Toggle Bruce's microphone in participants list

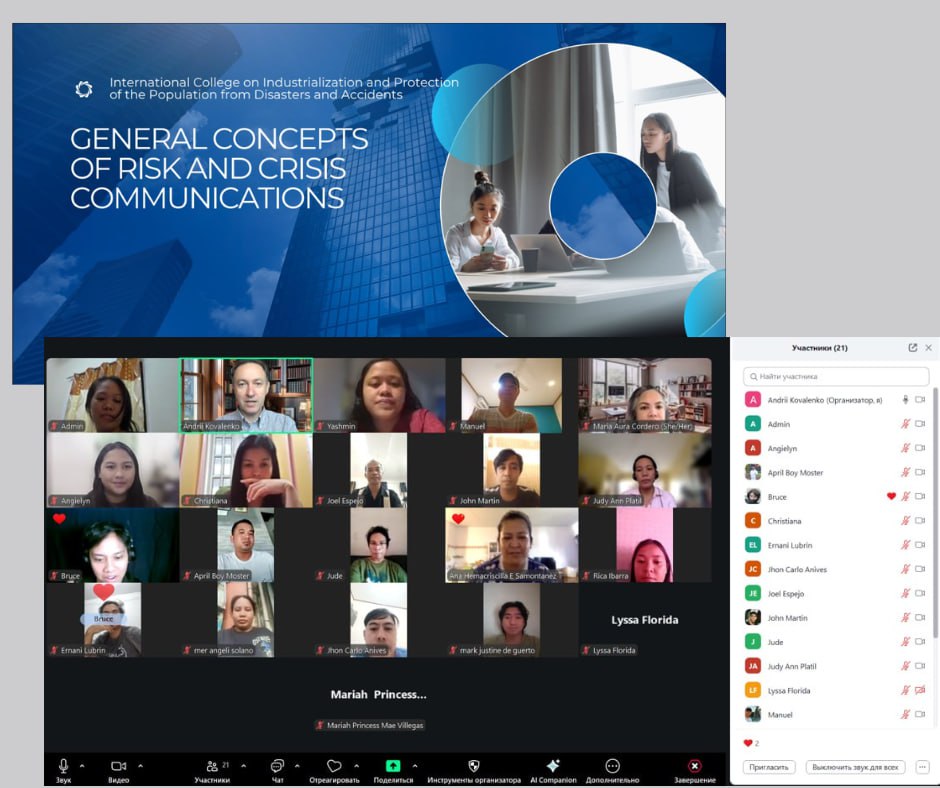(906, 497)
